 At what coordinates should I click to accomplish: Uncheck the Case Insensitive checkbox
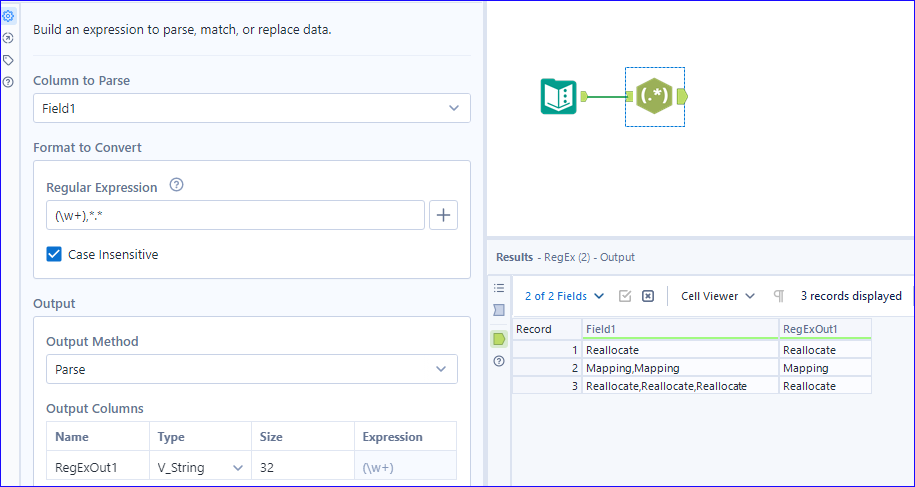[x=54, y=254]
